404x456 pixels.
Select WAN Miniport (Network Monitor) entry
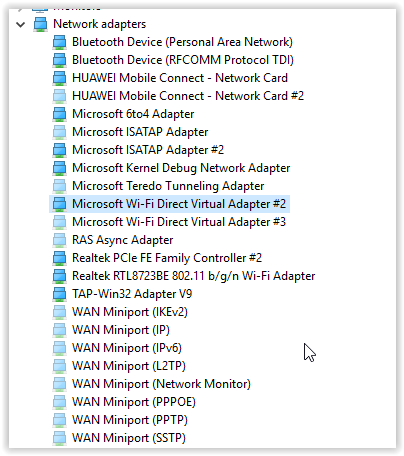161,384
